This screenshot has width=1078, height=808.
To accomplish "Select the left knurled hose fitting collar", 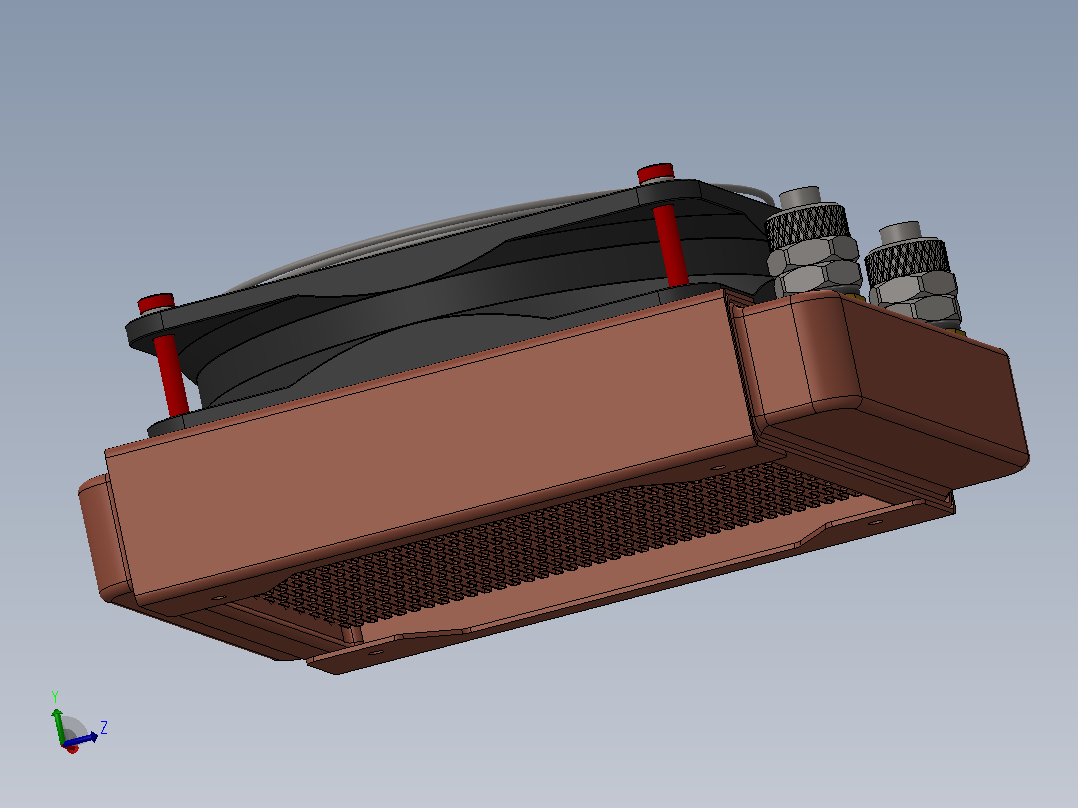I will [808, 226].
